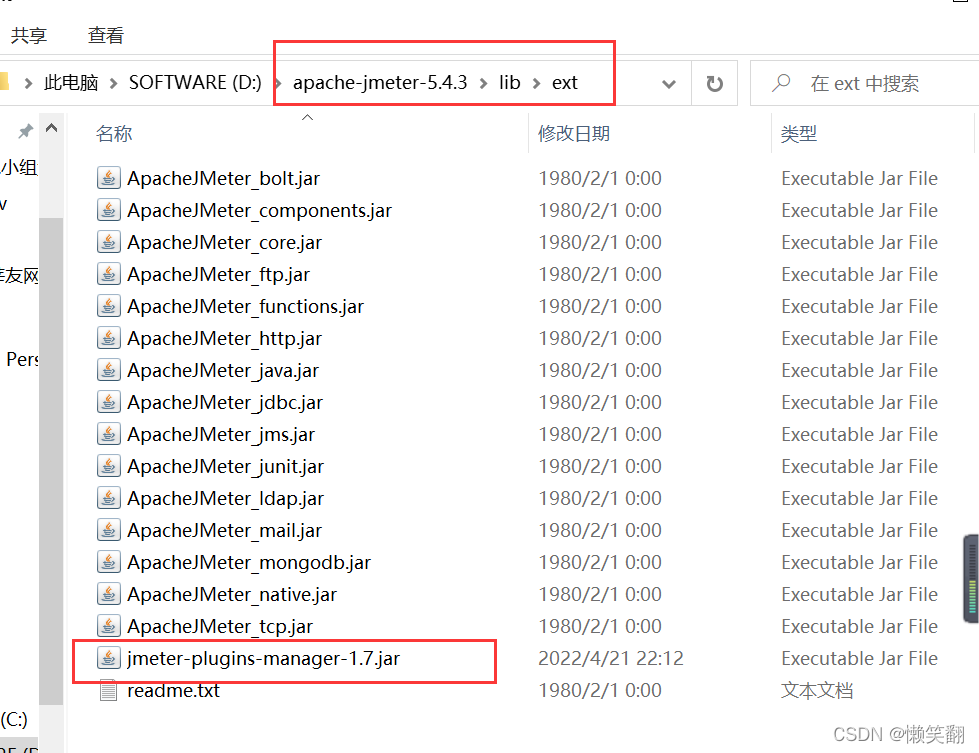Click the jar icon of ApacheJMeter_tcp.jar
This screenshot has width=979, height=753.
(x=109, y=626)
